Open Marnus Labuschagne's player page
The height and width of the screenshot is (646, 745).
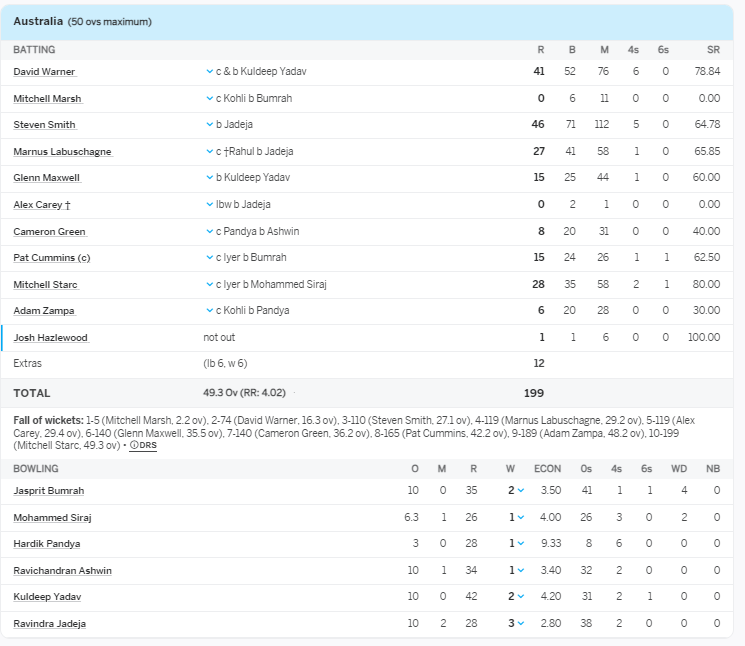(x=62, y=152)
